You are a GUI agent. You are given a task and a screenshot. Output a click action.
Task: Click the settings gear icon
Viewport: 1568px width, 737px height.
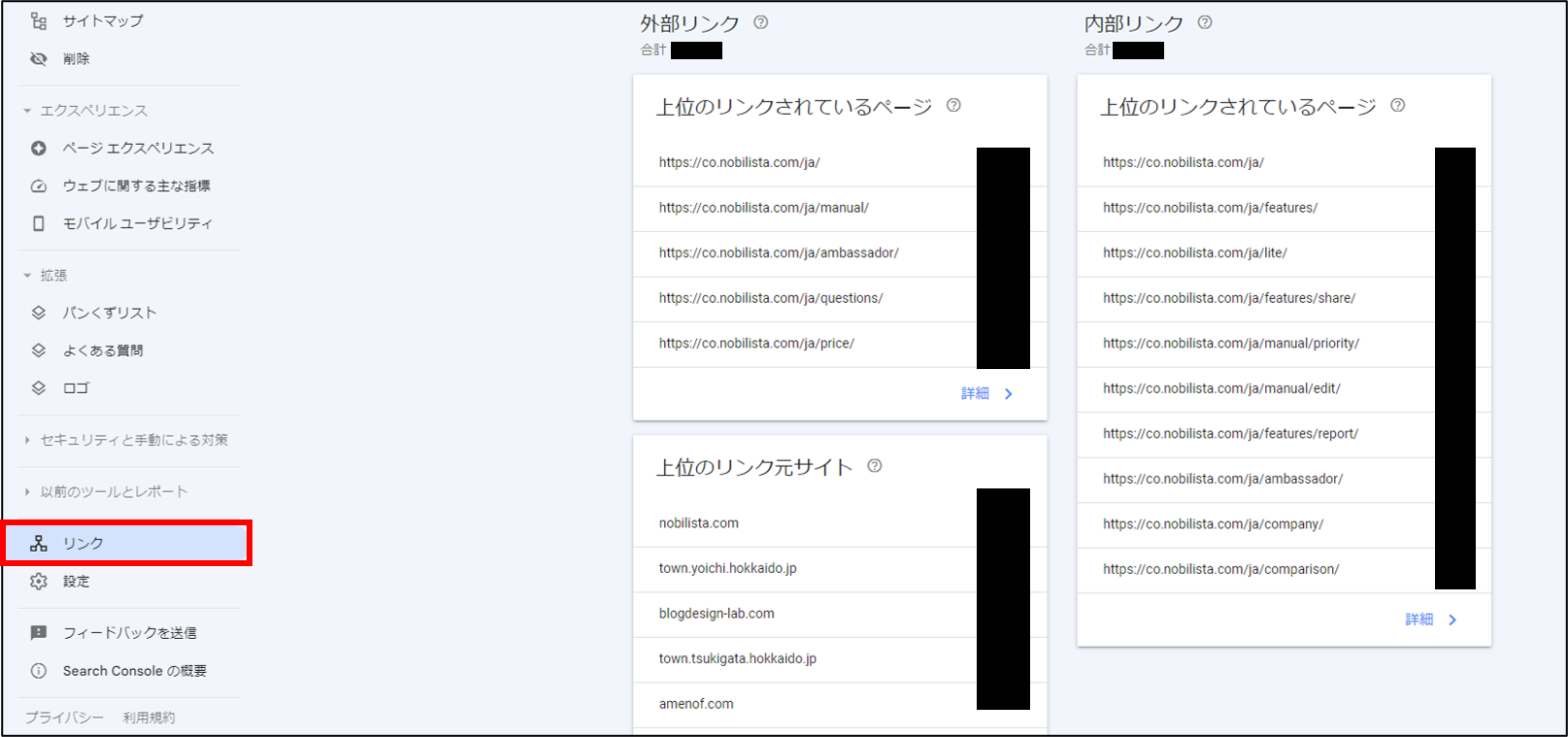(x=39, y=582)
